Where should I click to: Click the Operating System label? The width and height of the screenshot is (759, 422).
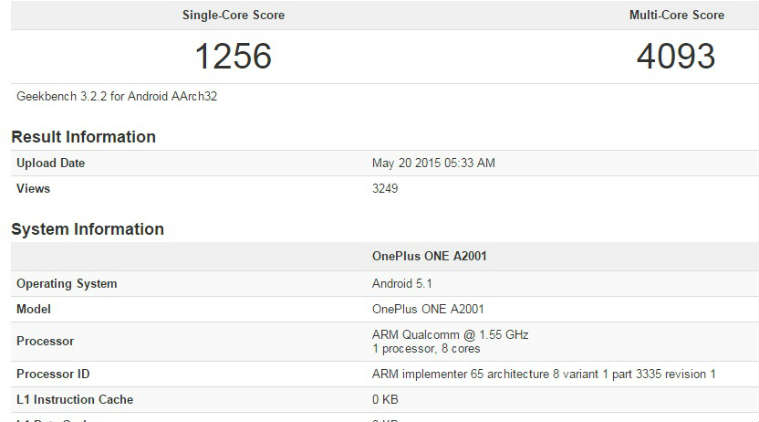click(67, 284)
